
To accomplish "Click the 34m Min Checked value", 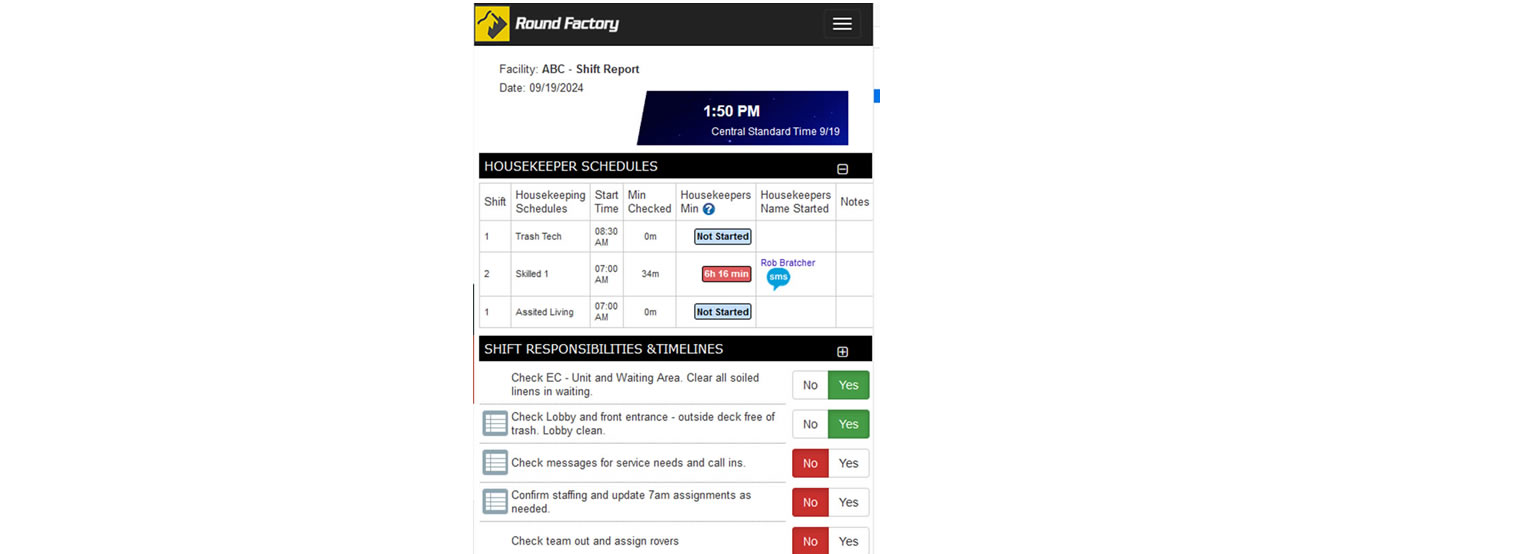I will pos(650,274).
